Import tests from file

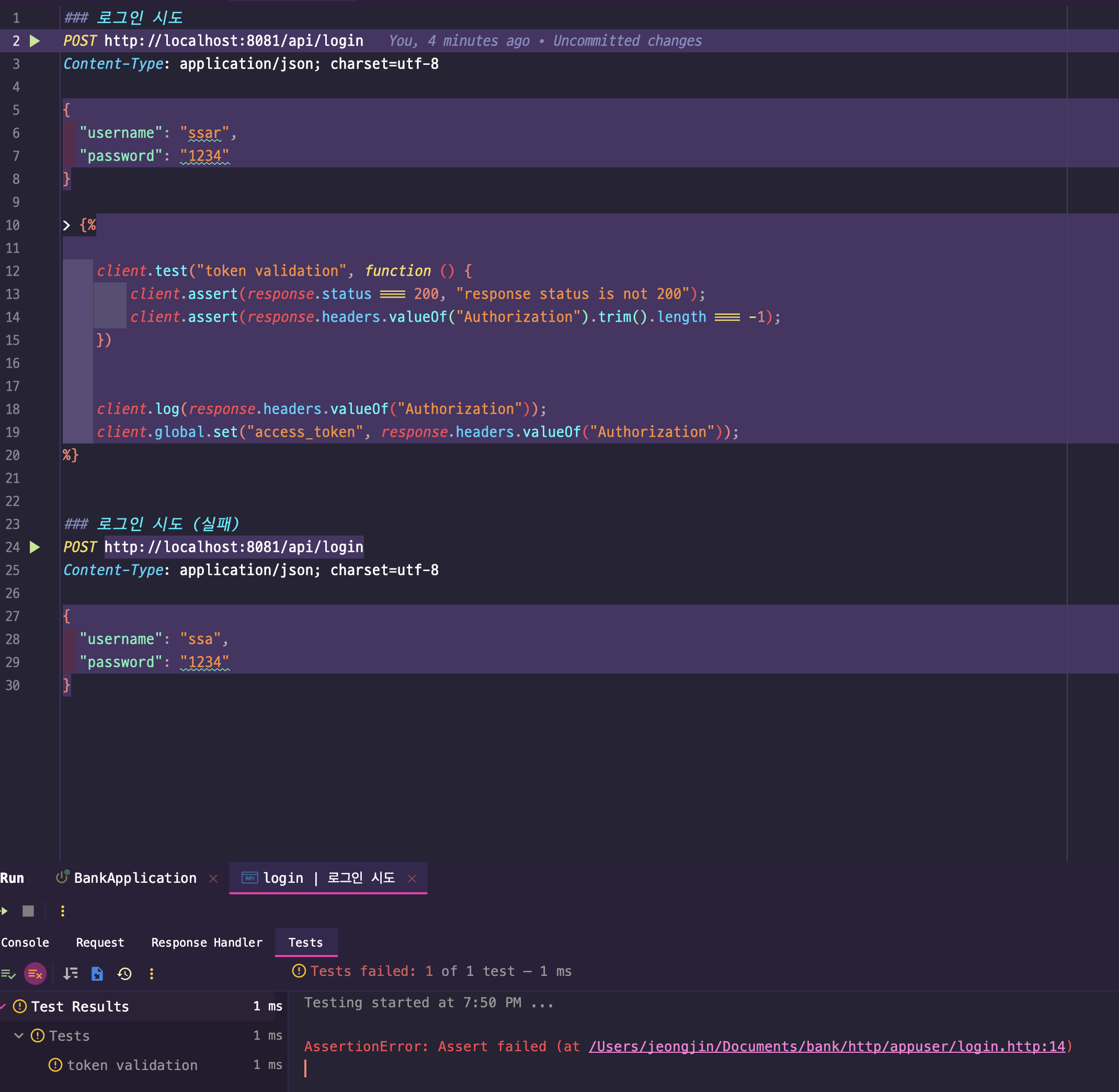pyautogui.click(x=97, y=973)
